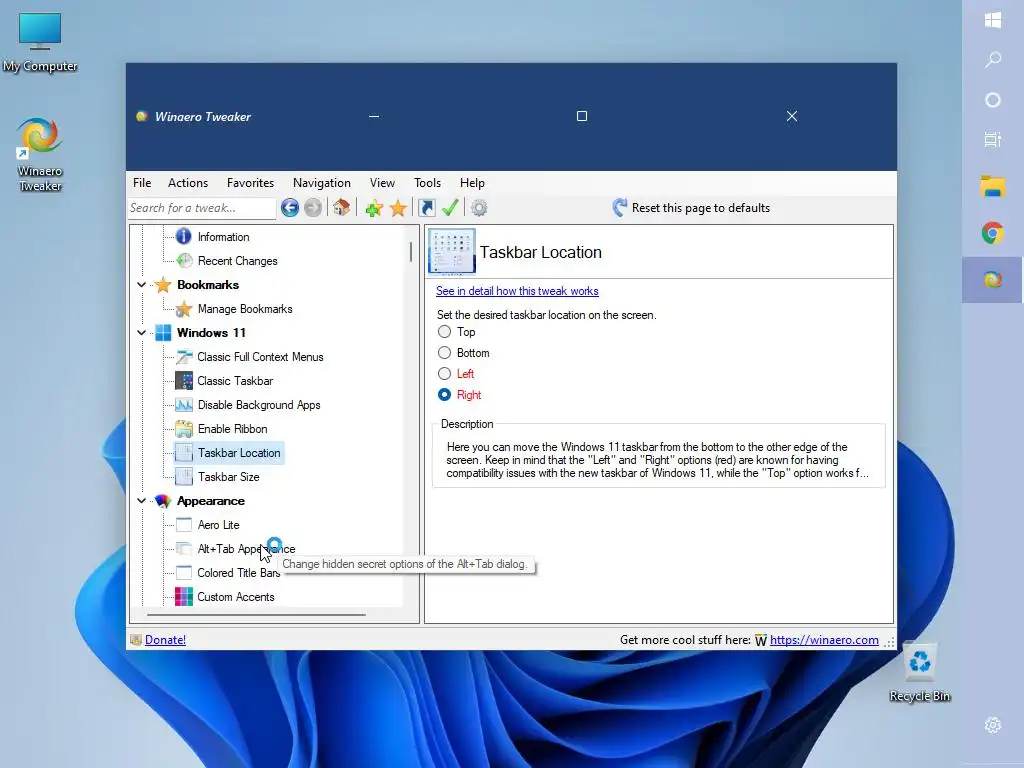Select the Left taskbar location option

(x=444, y=374)
